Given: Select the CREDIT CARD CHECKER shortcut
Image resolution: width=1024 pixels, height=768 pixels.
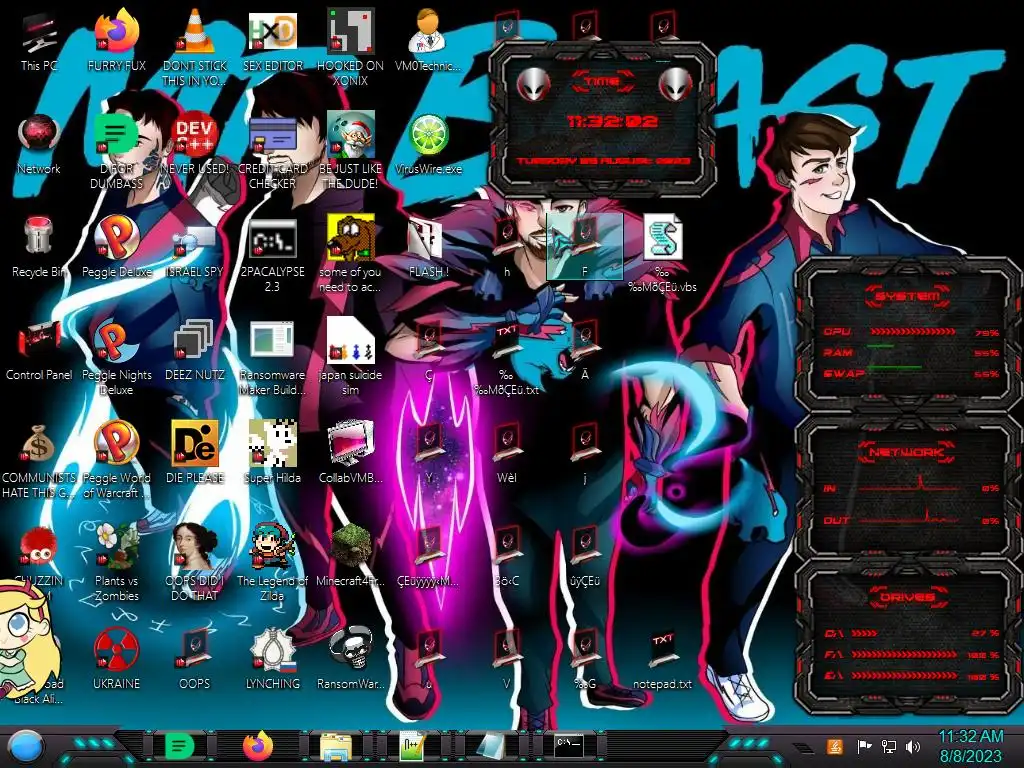Looking at the screenshot, I should [x=272, y=152].
